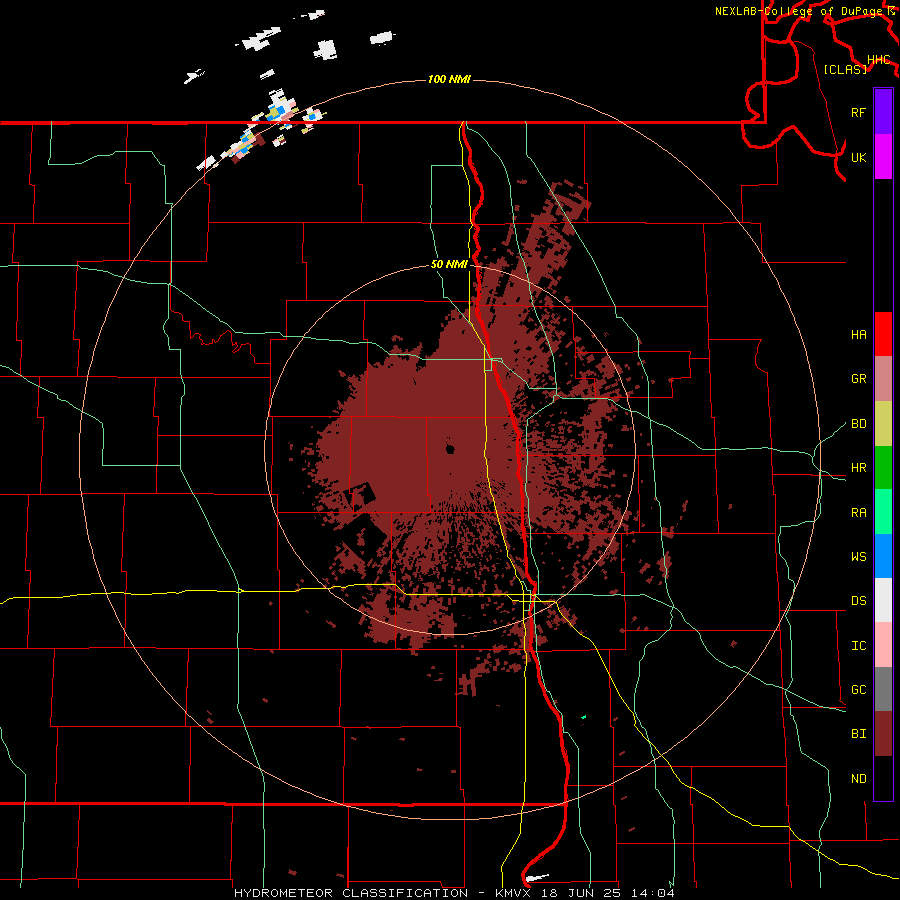This screenshot has width=900, height=900.
Task: Click the HA legend label
Action: 858,335
